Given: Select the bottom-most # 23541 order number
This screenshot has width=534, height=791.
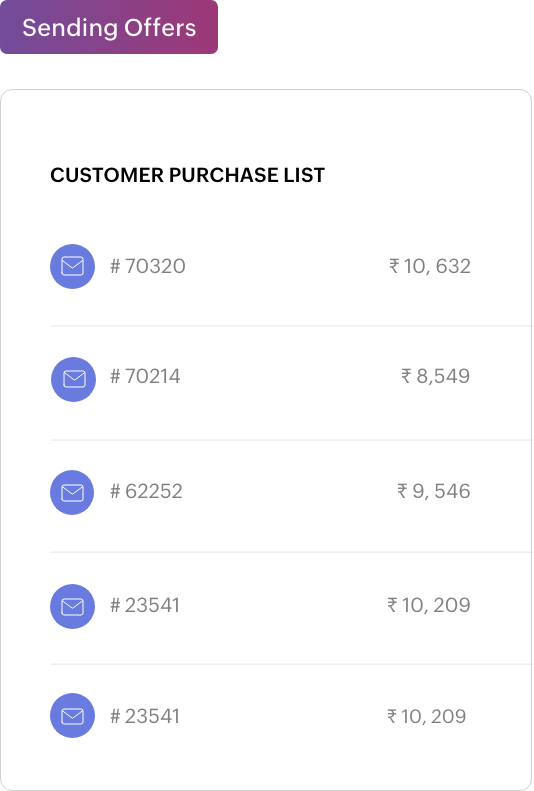Looking at the screenshot, I should click(x=145, y=716).
